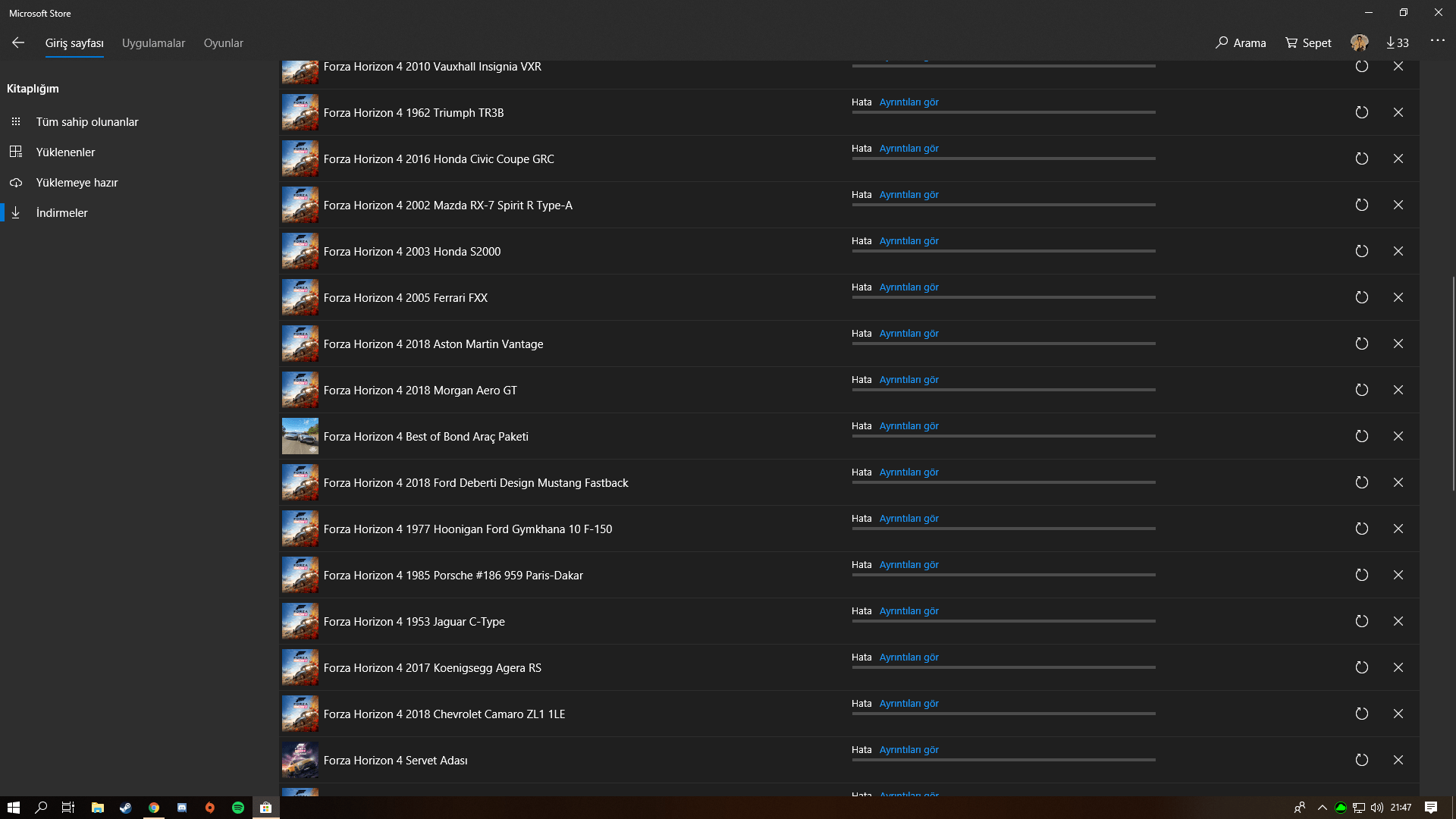Click progress bar of 2018 Aston Martin Vantage
Image resolution: width=1456 pixels, height=819 pixels.
1003,344
